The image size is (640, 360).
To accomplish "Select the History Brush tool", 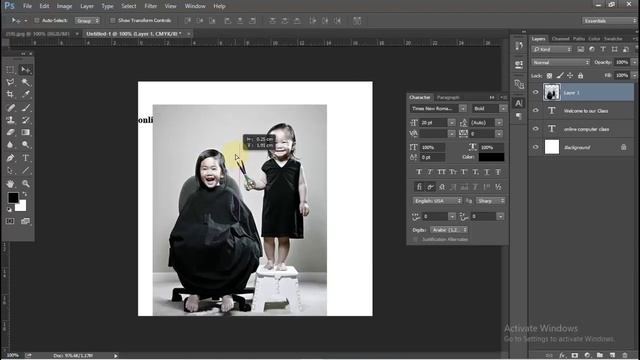I will 26,120.
